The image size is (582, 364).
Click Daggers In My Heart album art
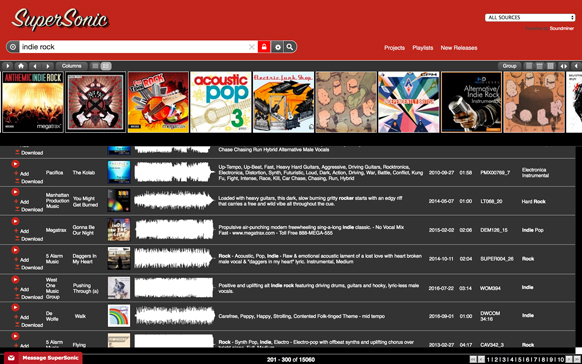(119, 258)
